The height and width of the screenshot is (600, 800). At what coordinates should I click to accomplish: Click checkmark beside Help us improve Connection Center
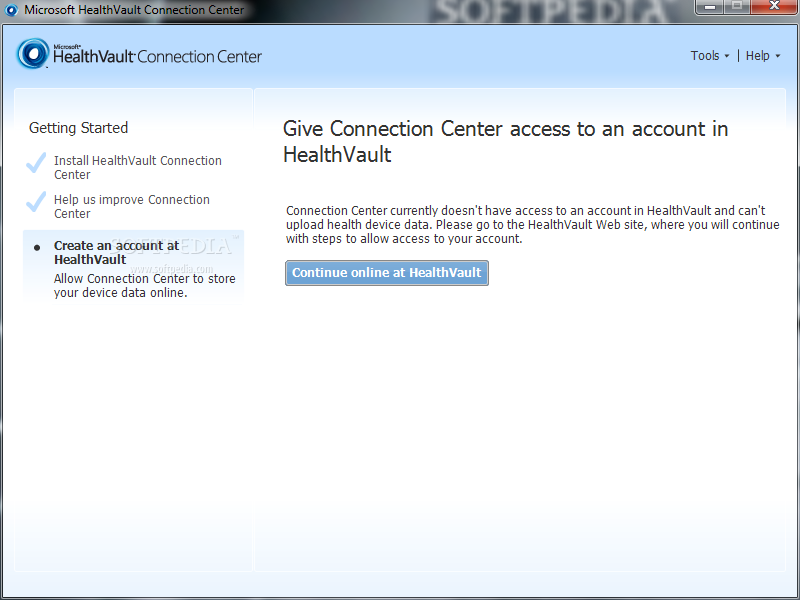(x=36, y=202)
